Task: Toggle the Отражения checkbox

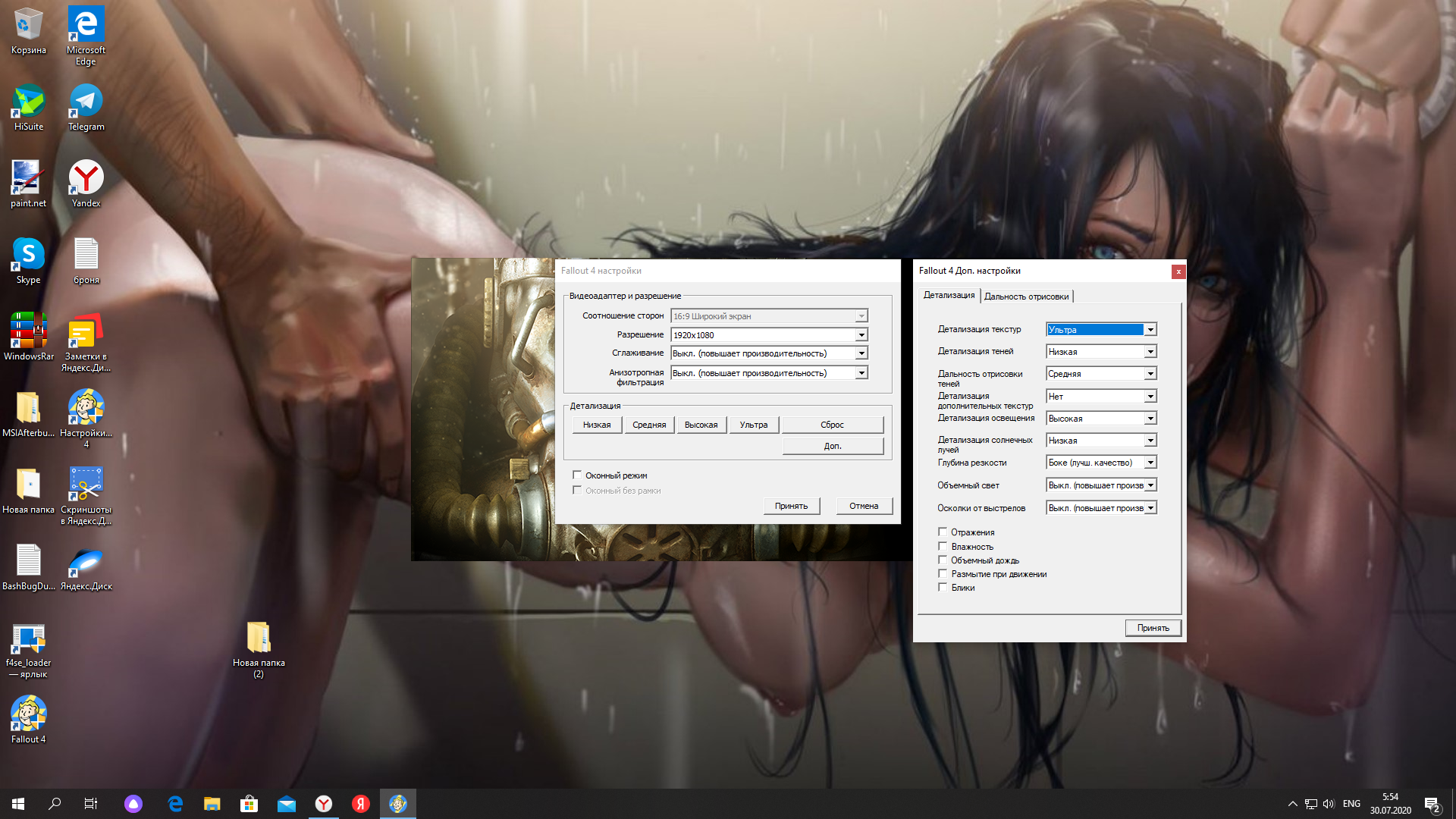Action: click(x=943, y=532)
